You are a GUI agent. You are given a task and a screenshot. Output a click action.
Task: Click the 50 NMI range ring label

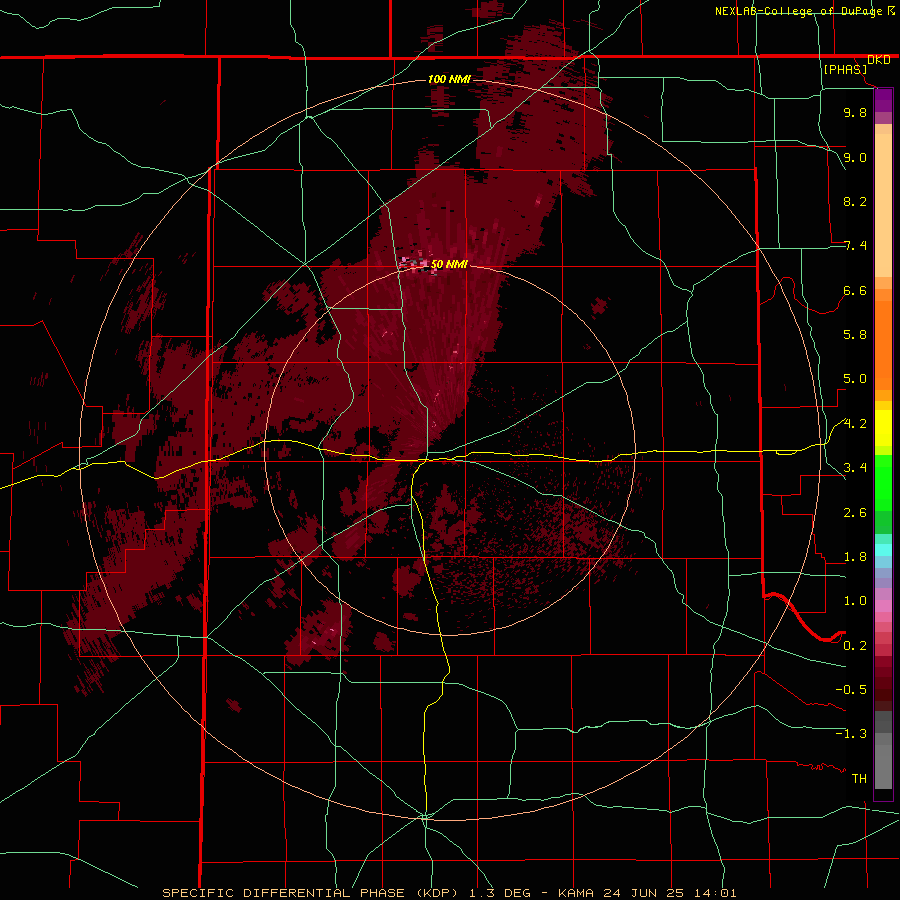(449, 264)
